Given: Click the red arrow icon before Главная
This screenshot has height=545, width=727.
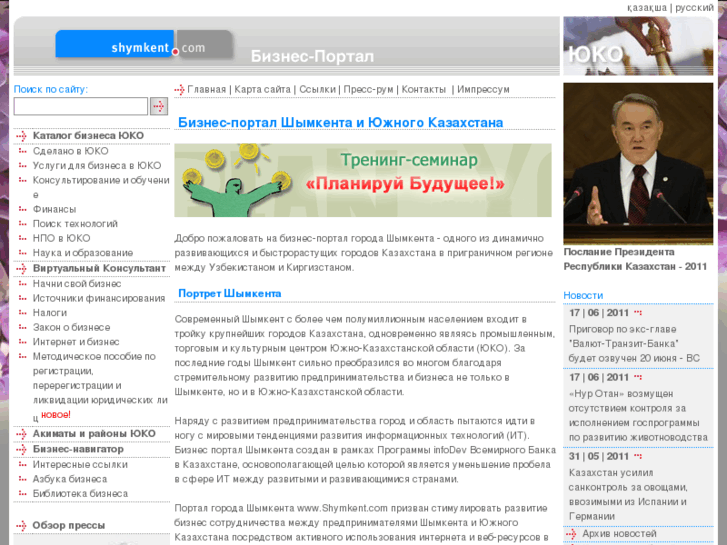Looking at the screenshot, I should pyautogui.click(x=179, y=90).
